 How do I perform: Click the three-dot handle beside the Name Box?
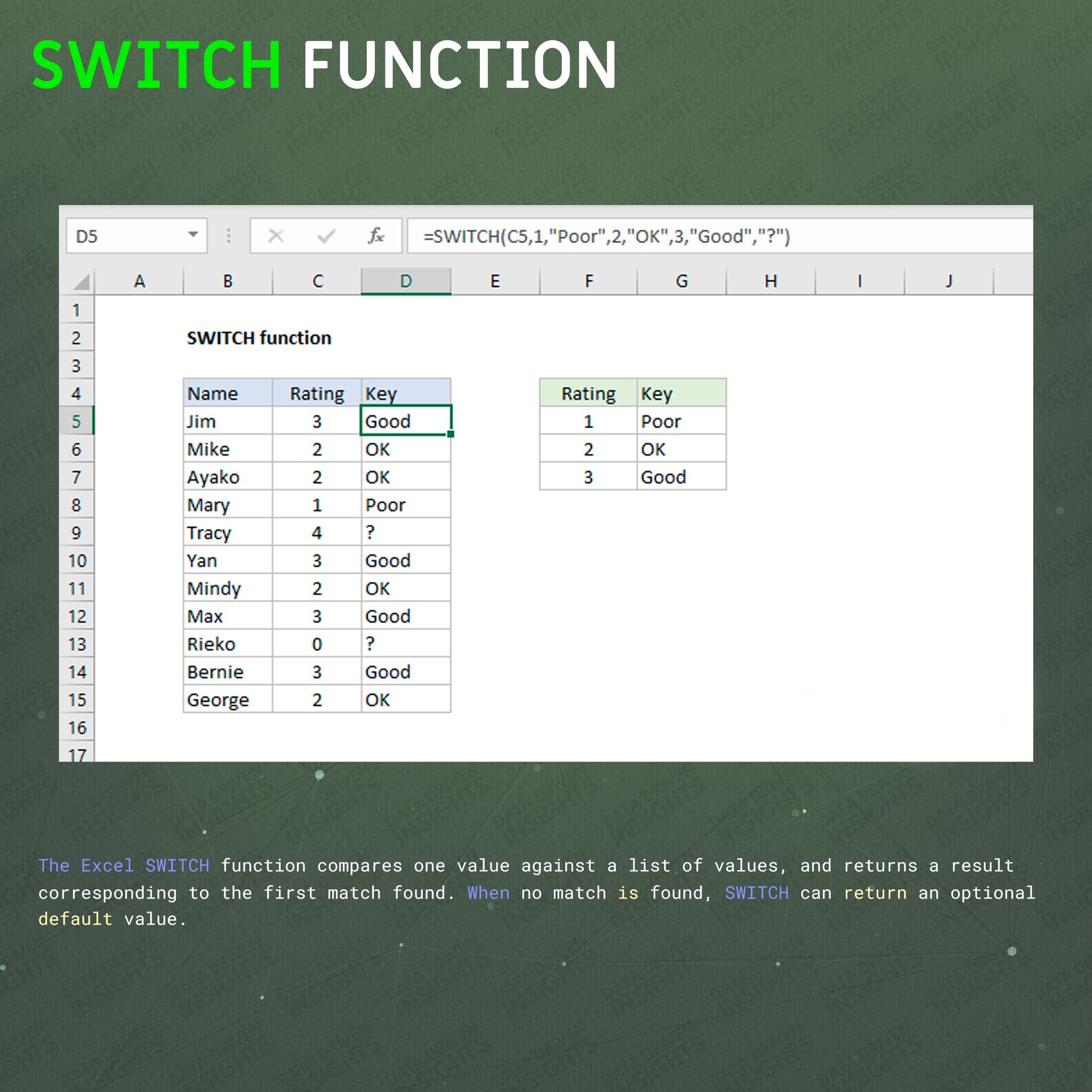pos(228,236)
